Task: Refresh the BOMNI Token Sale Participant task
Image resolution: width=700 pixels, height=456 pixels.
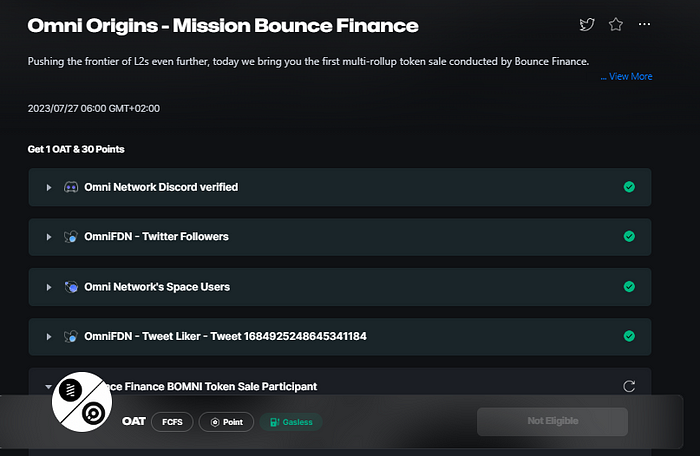Action: (629, 386)
